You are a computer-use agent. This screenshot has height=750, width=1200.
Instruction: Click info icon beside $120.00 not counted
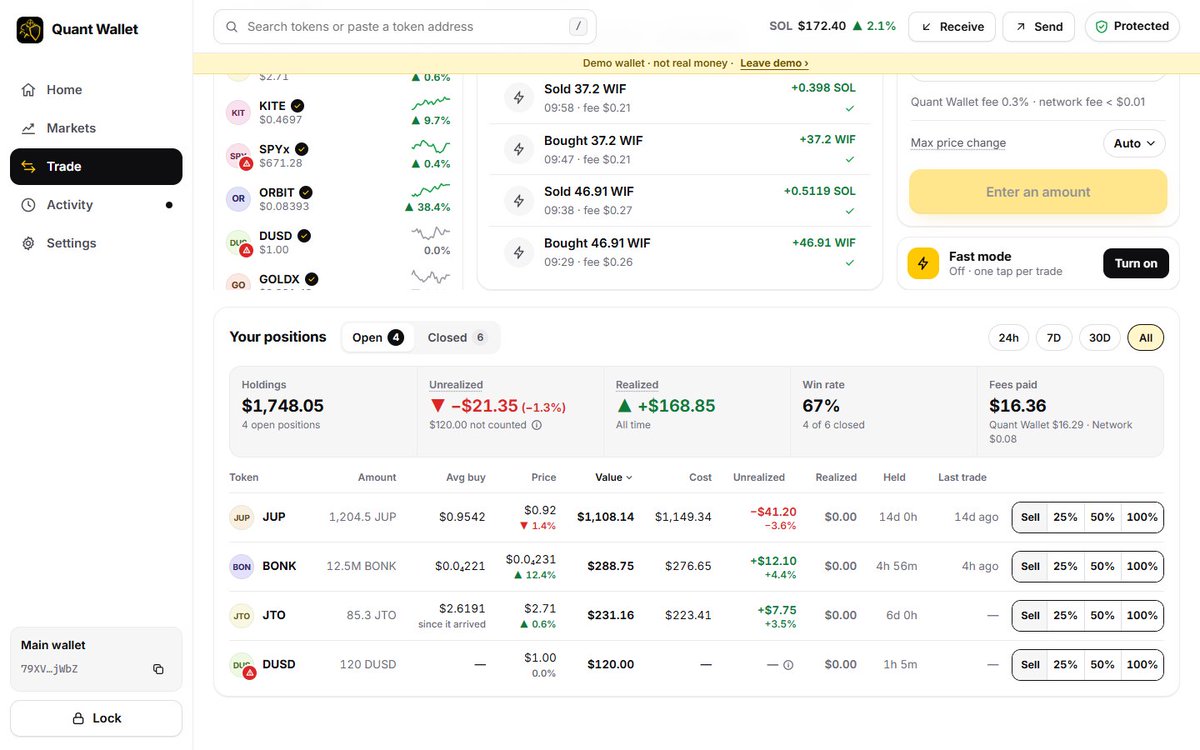(x=537, y=425)
